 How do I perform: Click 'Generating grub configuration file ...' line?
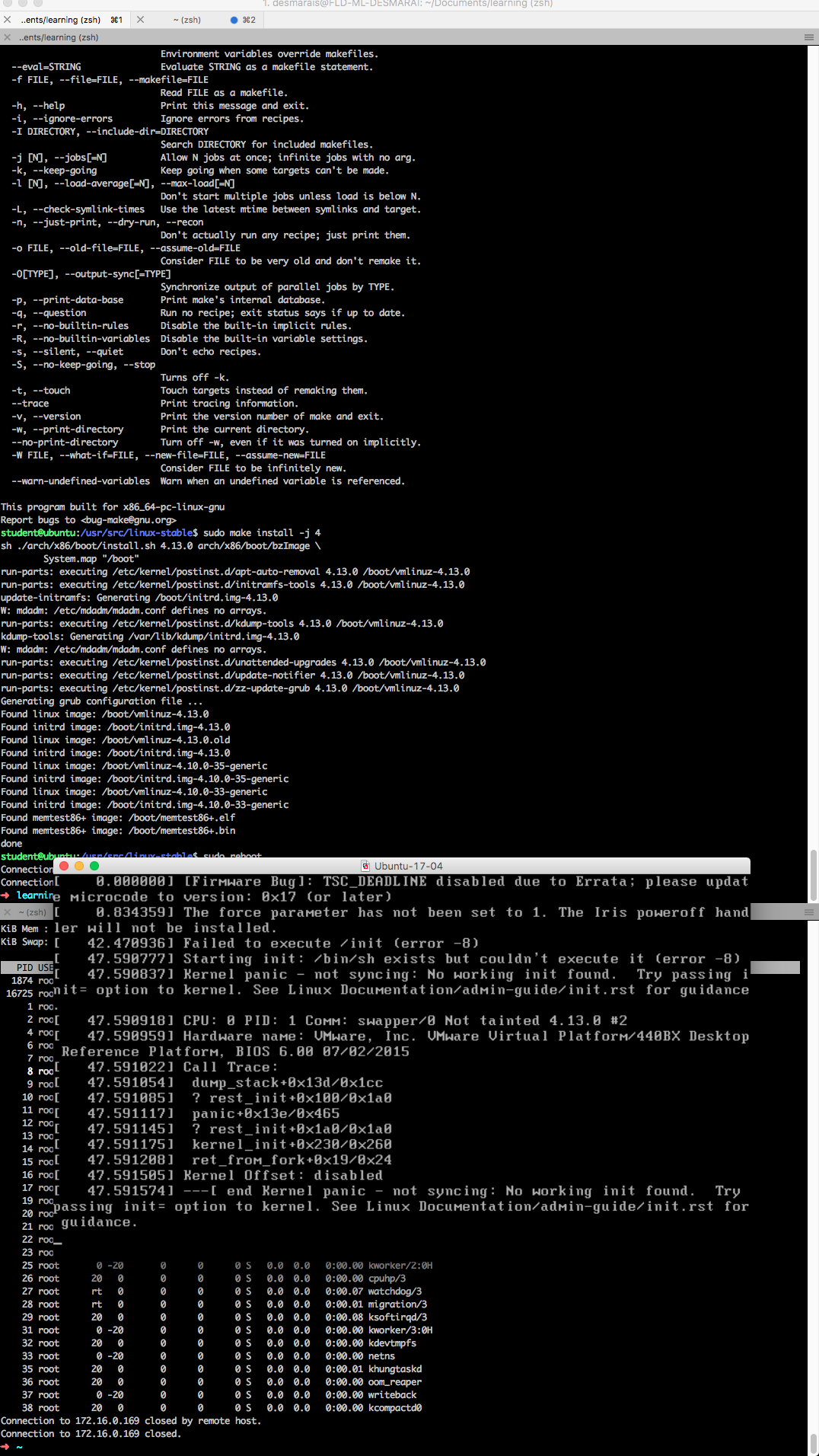[x=101, y=701]
